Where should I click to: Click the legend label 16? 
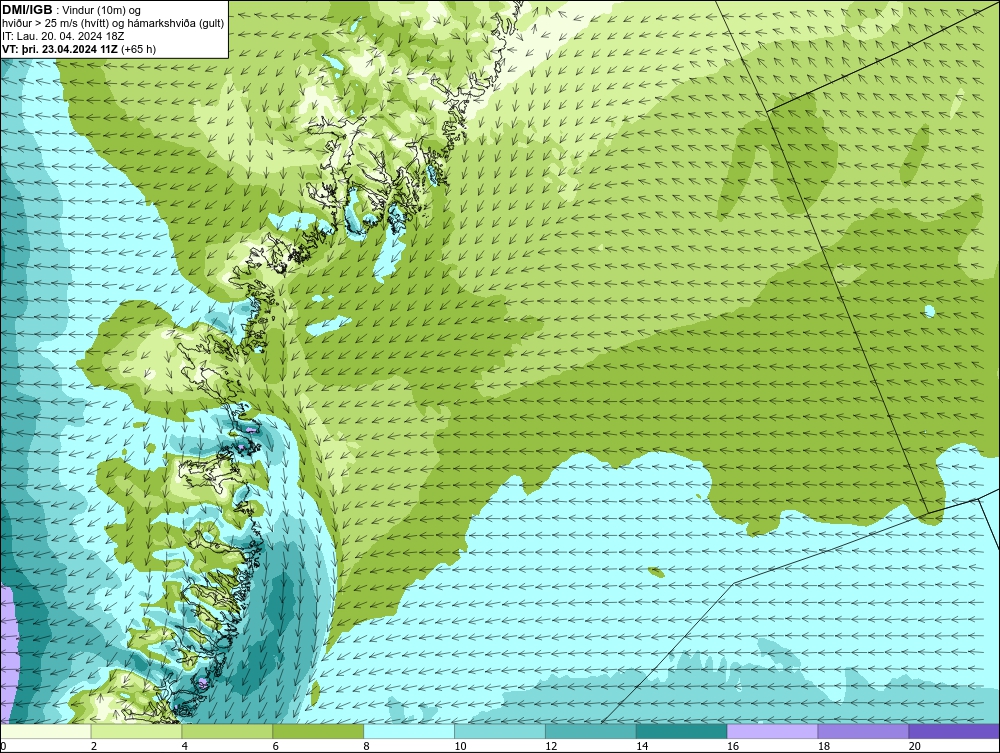pyautogui.click(x=733, y=746)
